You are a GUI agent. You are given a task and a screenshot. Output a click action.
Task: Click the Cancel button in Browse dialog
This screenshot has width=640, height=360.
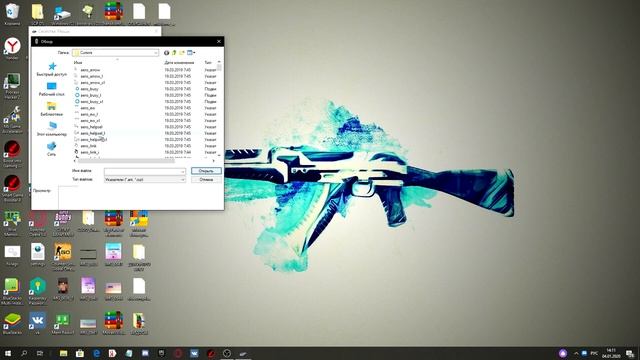click(206, 180)
